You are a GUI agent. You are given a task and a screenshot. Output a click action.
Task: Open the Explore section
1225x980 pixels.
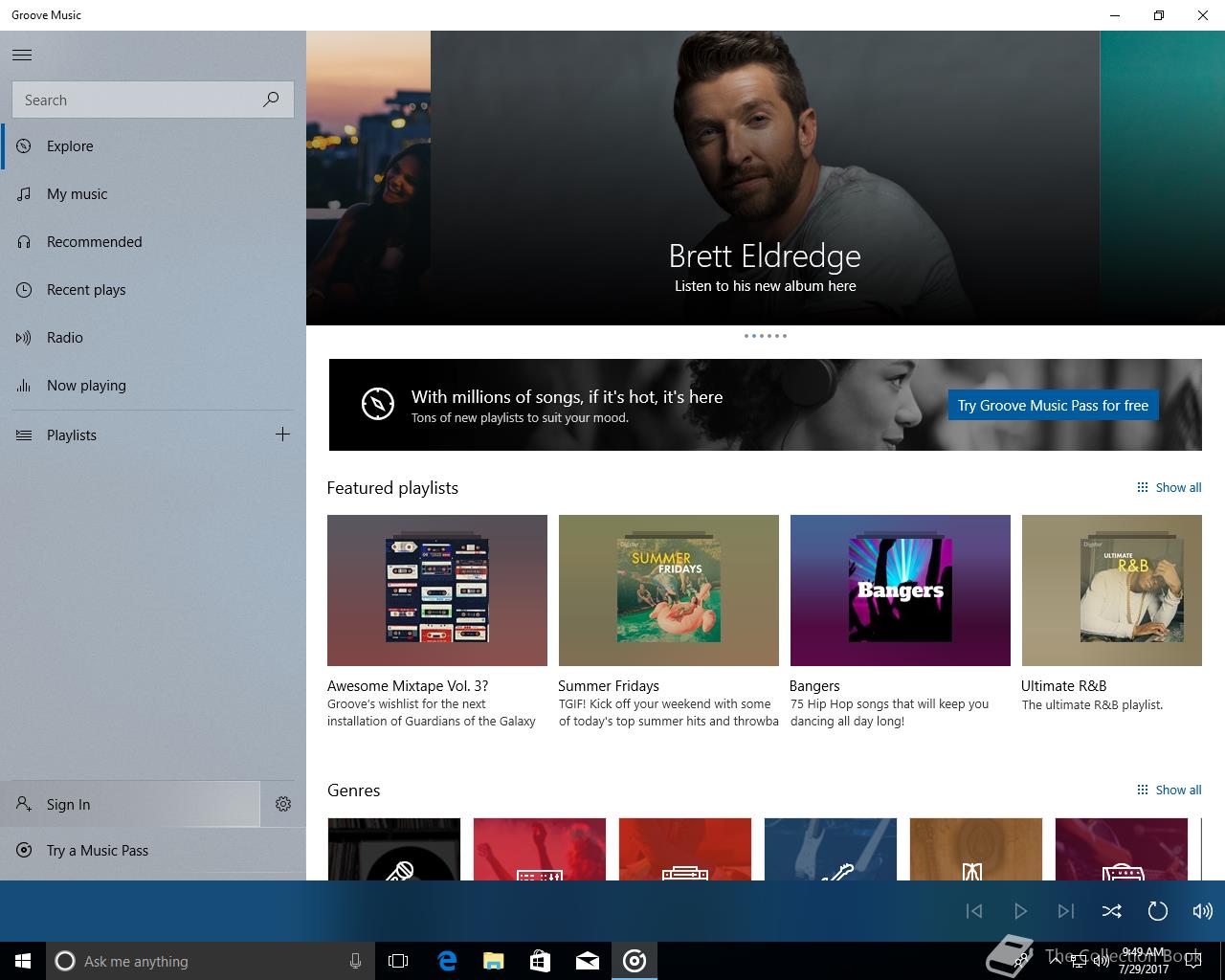pos(153,146)
